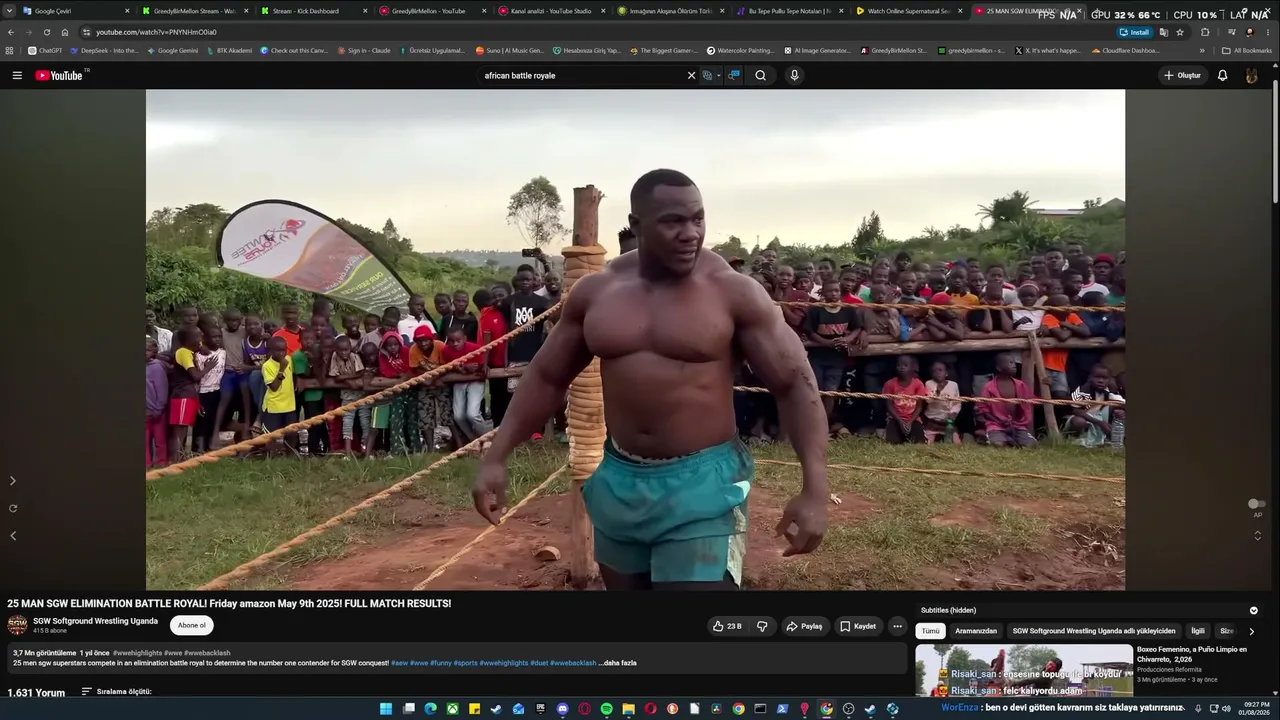The image size is (1280, 720).
Task: Go to the YouTube home logo
Action: (x=60, y=75)
